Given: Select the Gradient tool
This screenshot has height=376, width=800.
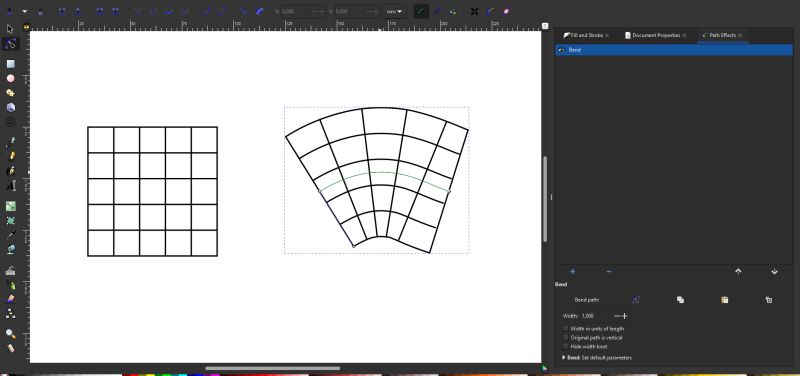Looking at the screenshot, I should click(10, 206).
